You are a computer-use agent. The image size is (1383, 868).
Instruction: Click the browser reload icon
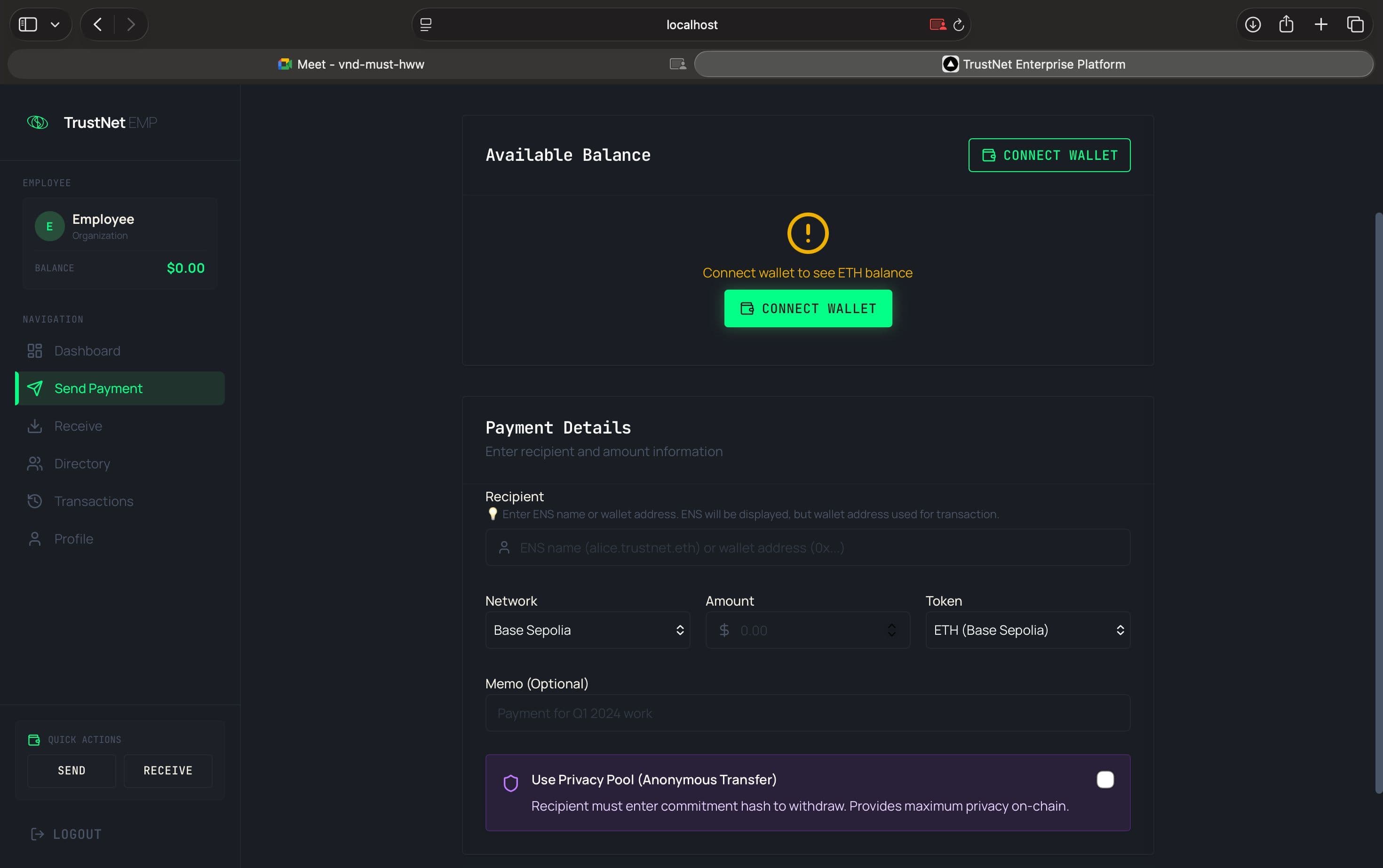pyautogui.click(x=959, y=24)
